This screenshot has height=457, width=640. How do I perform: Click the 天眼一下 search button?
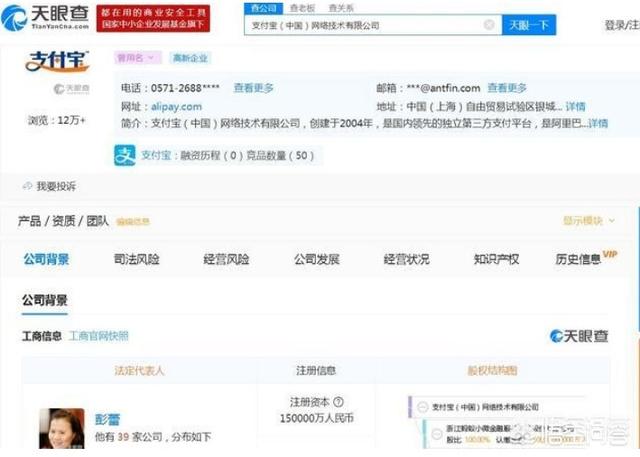(529, 25)
